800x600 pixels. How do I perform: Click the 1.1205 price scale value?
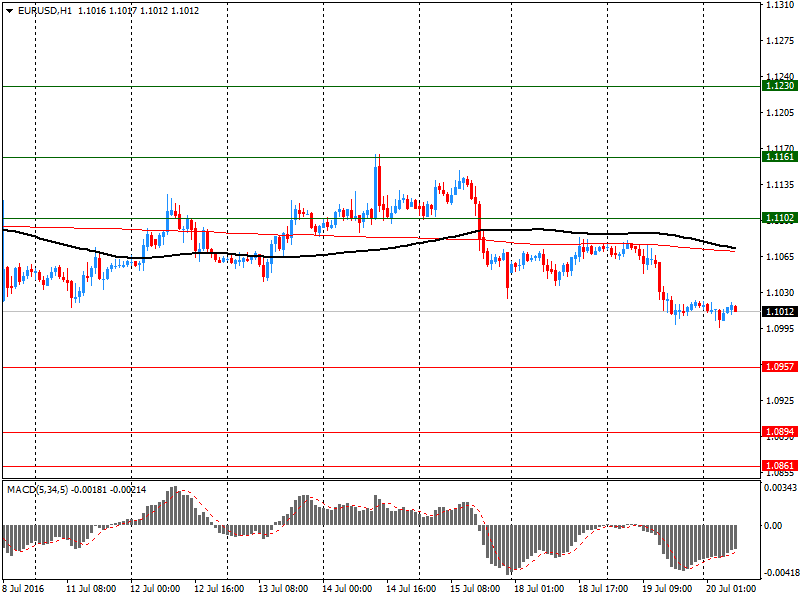point(780,113)
